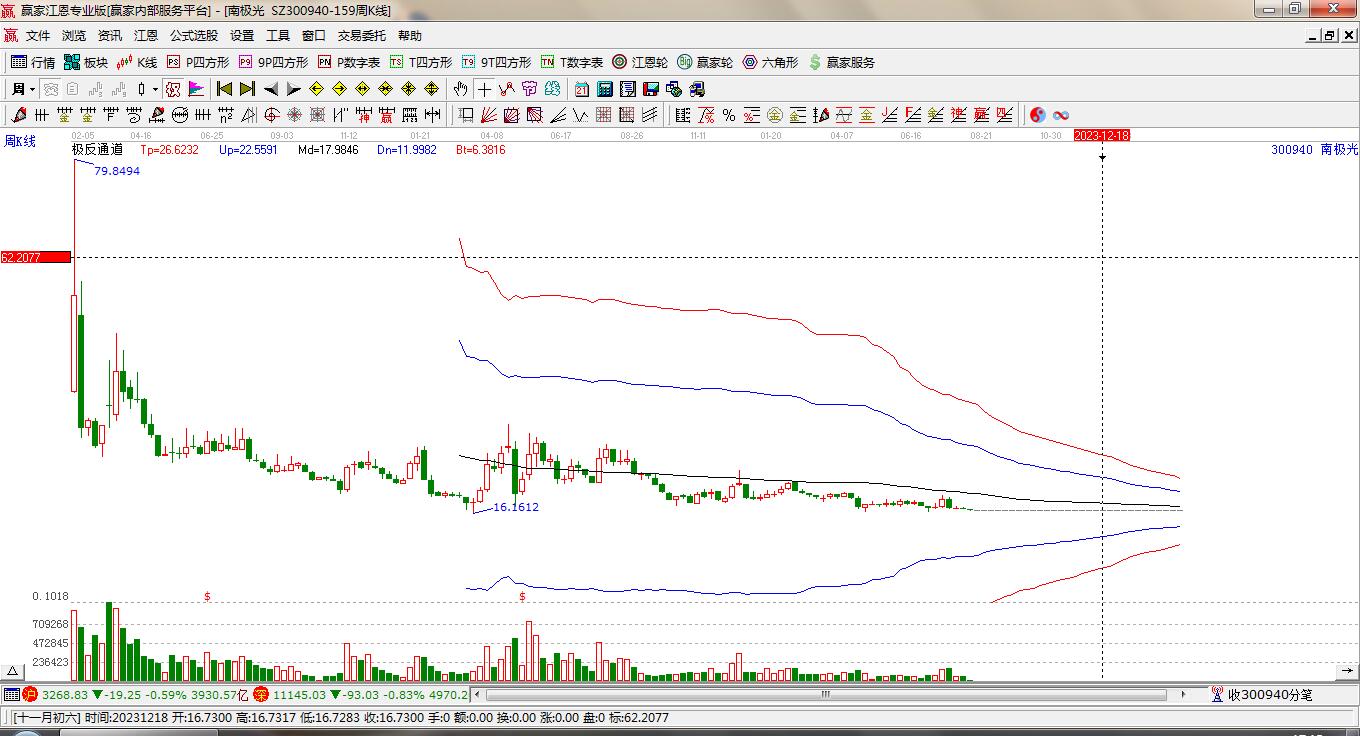Viewport: 1360px width, 736px height.
Task: Click the 赢家服务 button
Action: coord(841,62)
